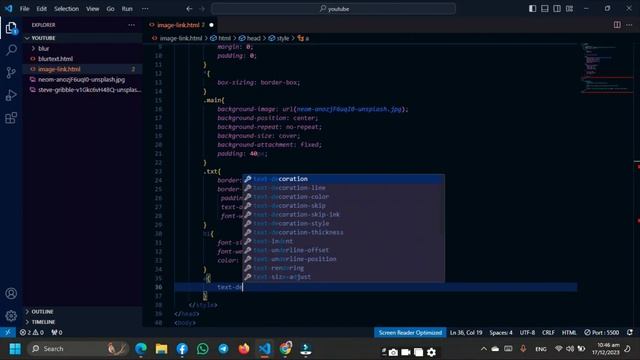Open the Manage gear icon
Viewport: 640px width, 360px height.
tap(11, 316)
